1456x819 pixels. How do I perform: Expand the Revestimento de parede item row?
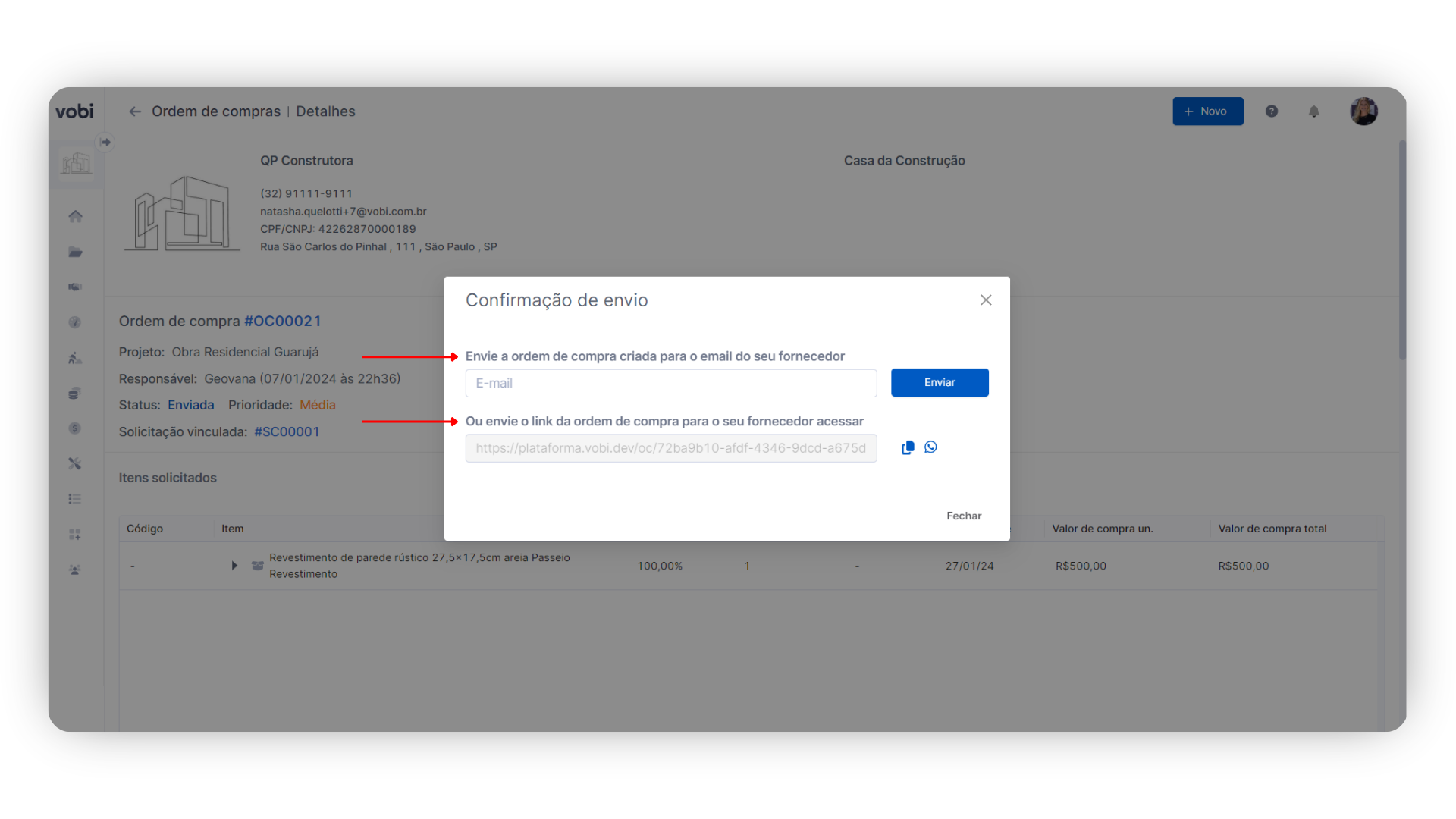(x=234, y=566)
